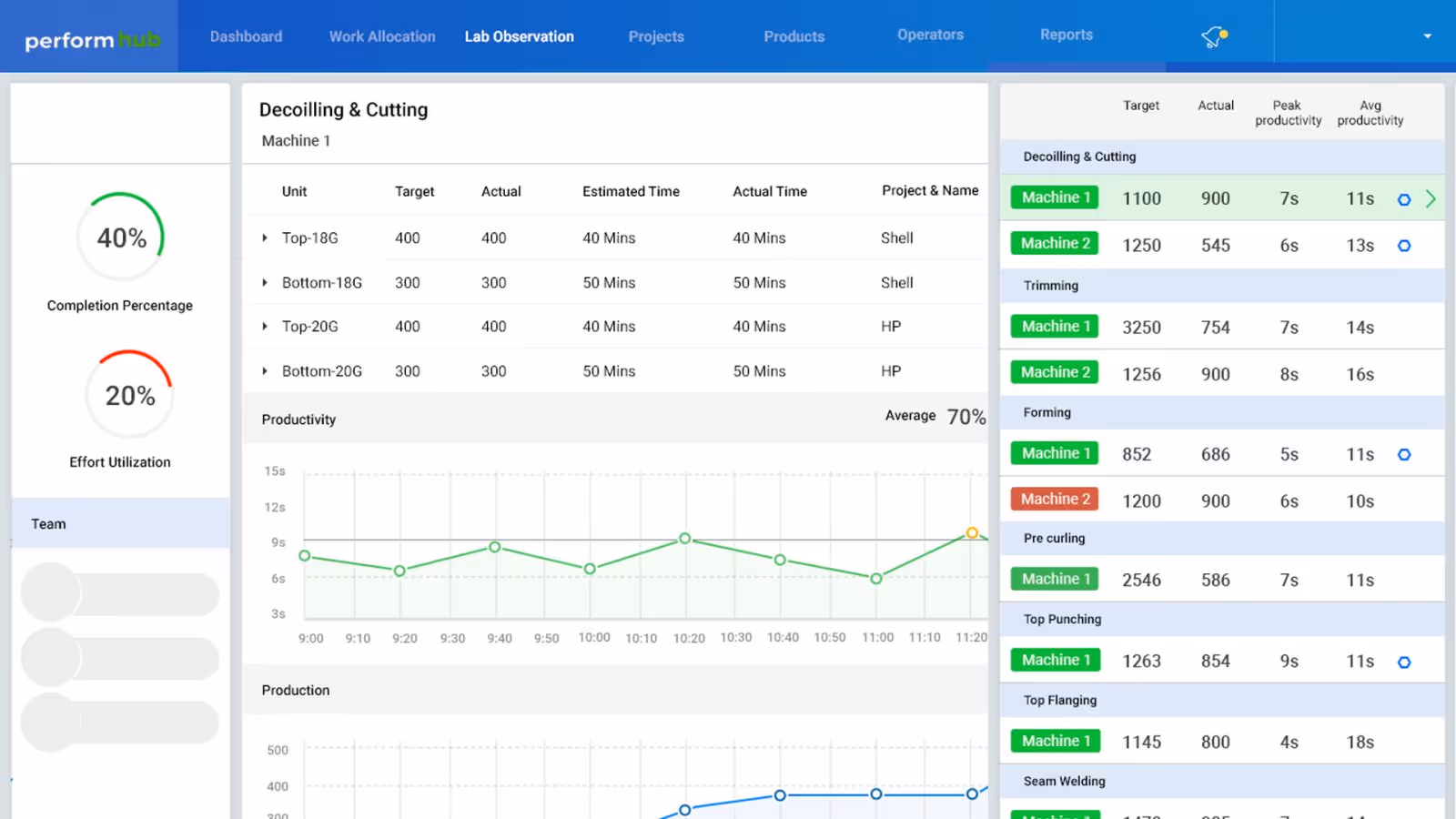Click the productivity data point at 9:00
Image resolution: width=1456 pixels, height=819 pixels.
(305, 555)
